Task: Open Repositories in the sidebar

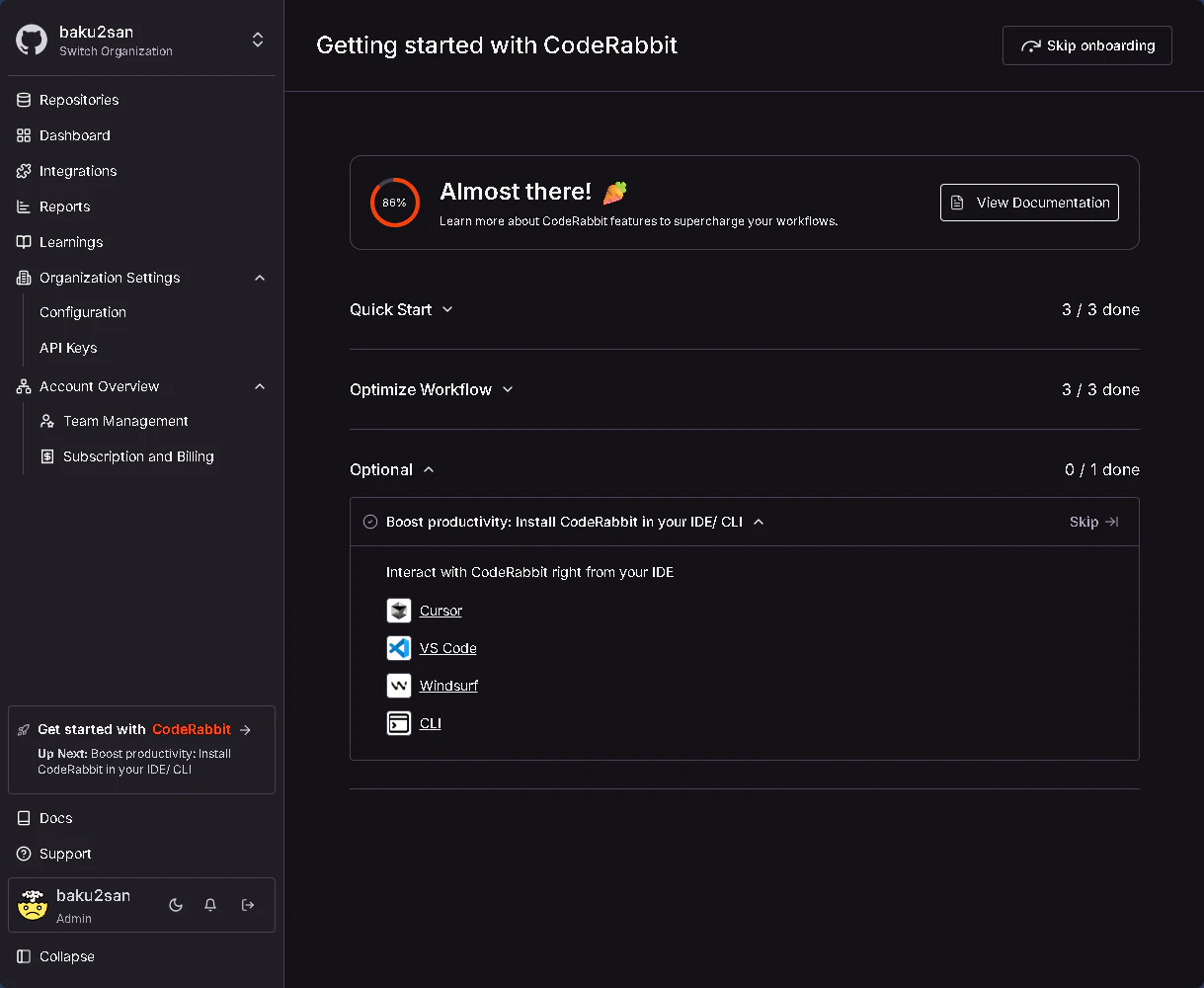Action: click(x=78, y=100)
